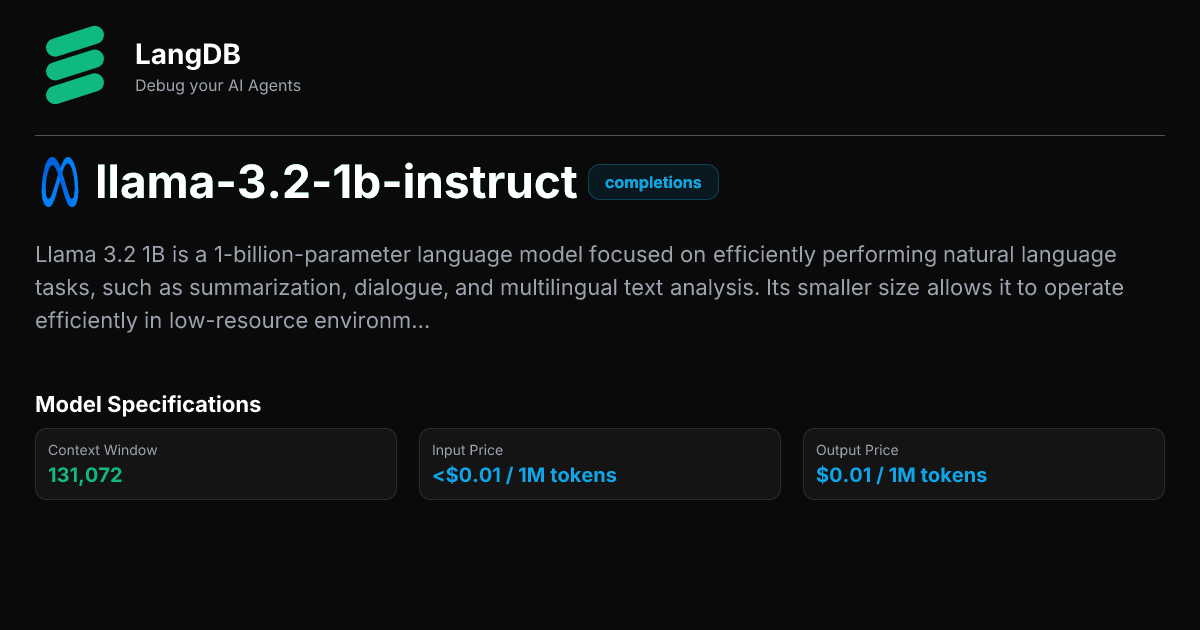The image size is (1200, 630).
Task: Select the <$0.01 / 1M tokens input value
Action: tap(524, 475)
